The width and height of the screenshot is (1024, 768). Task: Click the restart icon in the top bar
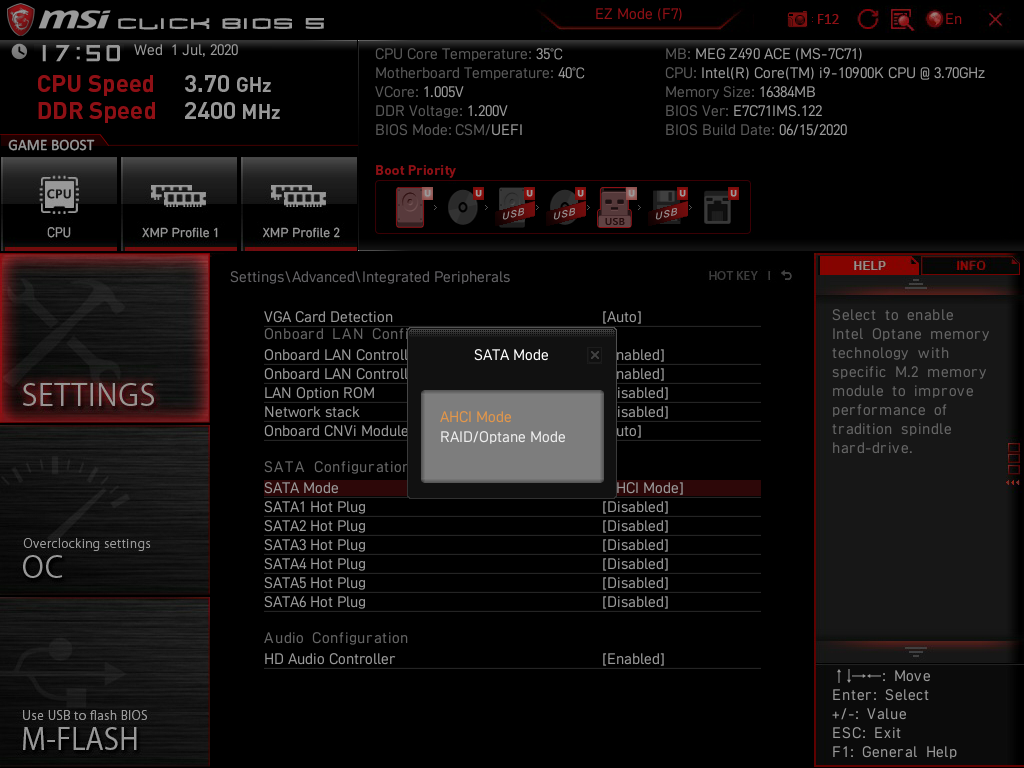tap(869, 19)
